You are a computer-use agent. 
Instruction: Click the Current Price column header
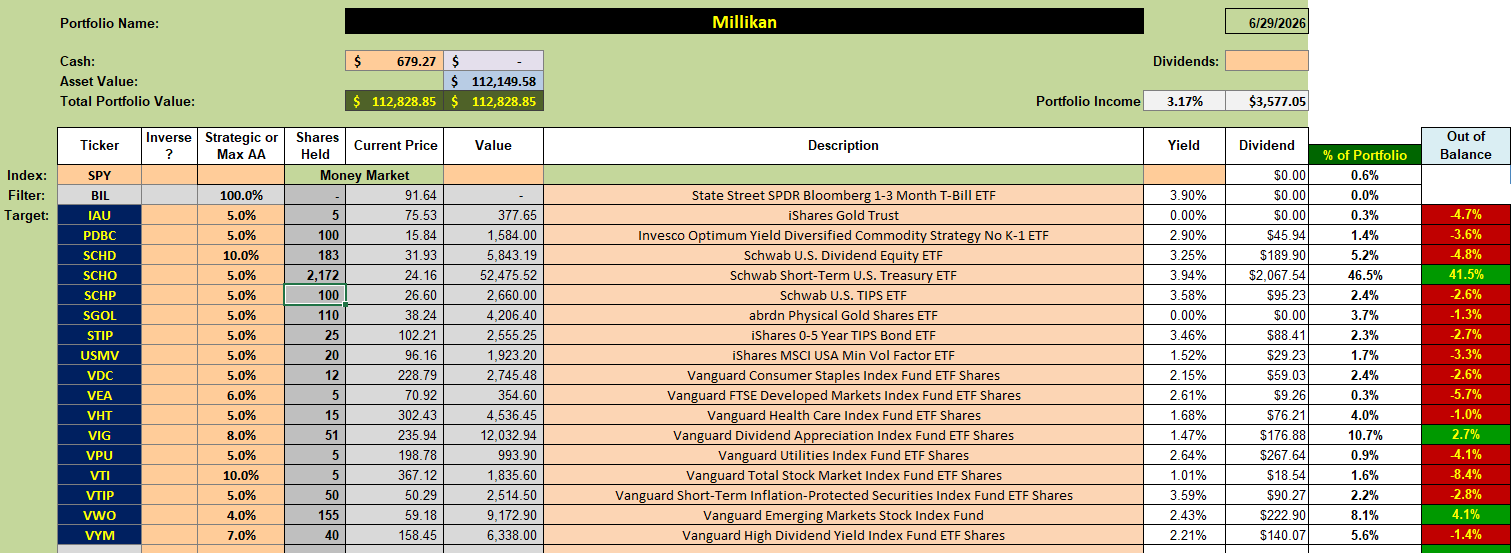pos(395,146)
